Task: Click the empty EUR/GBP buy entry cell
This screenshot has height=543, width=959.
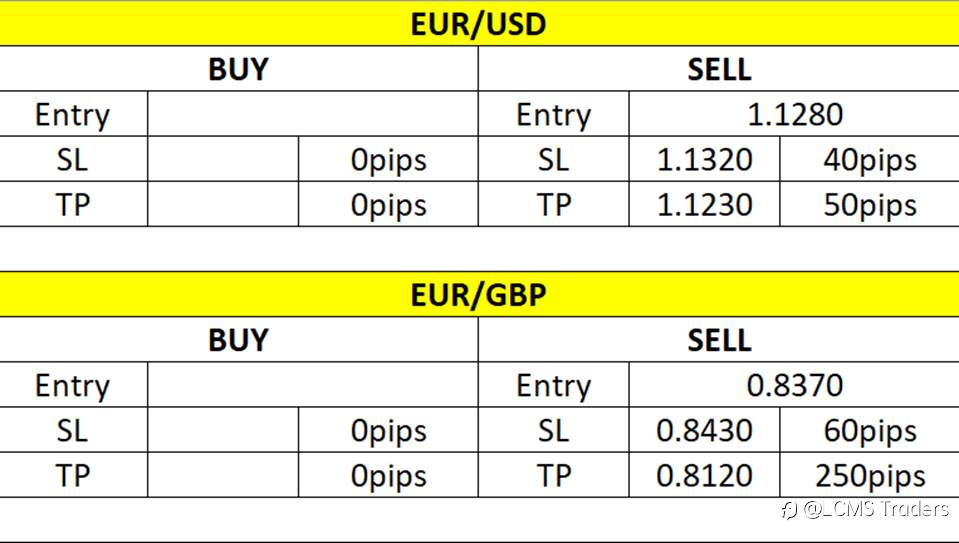Action: click(313, 385)
